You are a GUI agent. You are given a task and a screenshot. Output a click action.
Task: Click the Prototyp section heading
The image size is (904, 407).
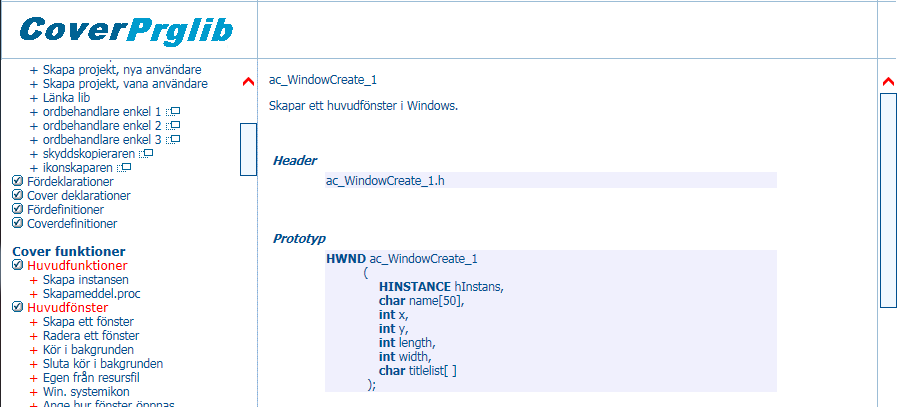299,238
